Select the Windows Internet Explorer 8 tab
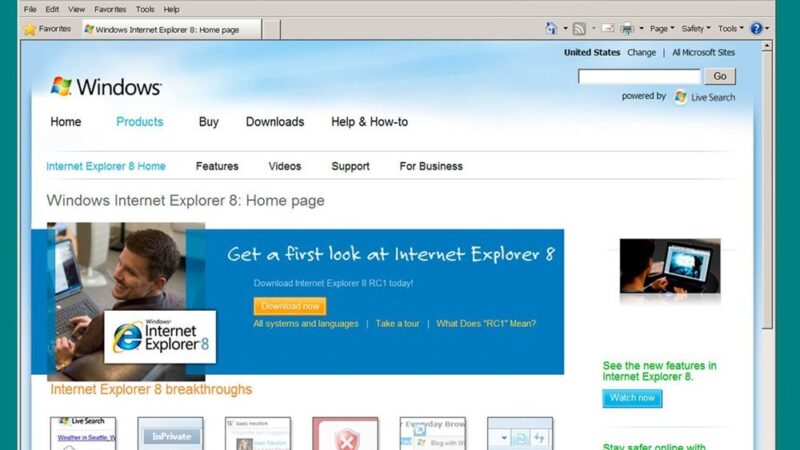The height and width of the screenshot is (450, 800). tap(172, 30)
